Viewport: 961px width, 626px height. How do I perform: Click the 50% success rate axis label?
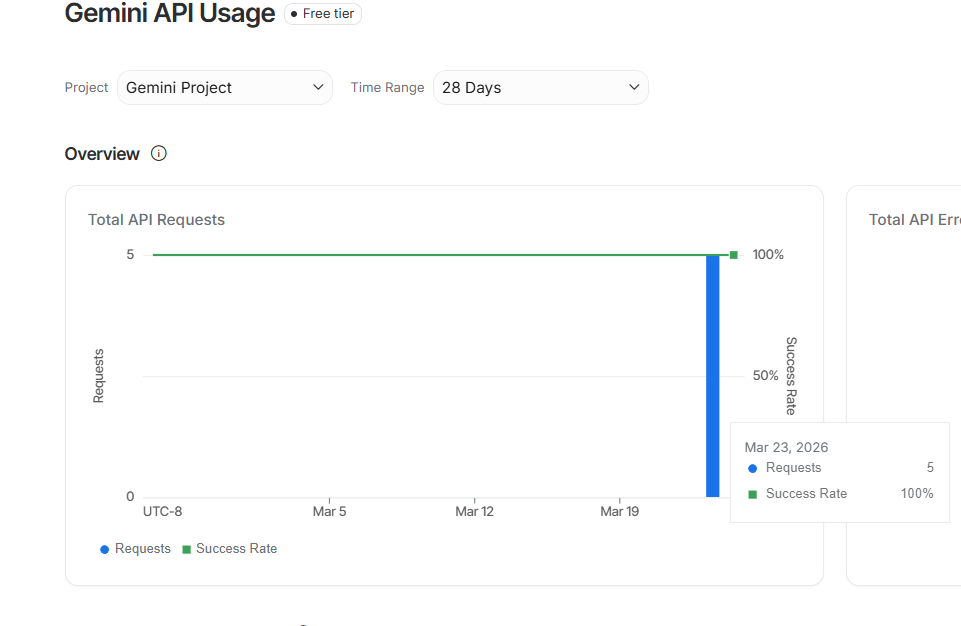pyautogui.click(x=765, y=375)
